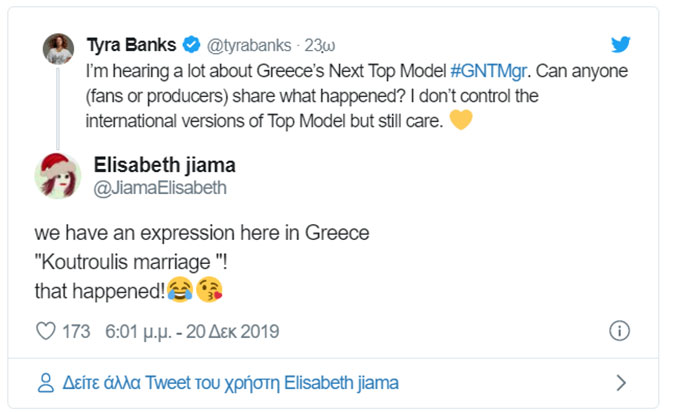700x412 pixels.
Task: Like the tweet with the heart icon
Action: point(44,331)
